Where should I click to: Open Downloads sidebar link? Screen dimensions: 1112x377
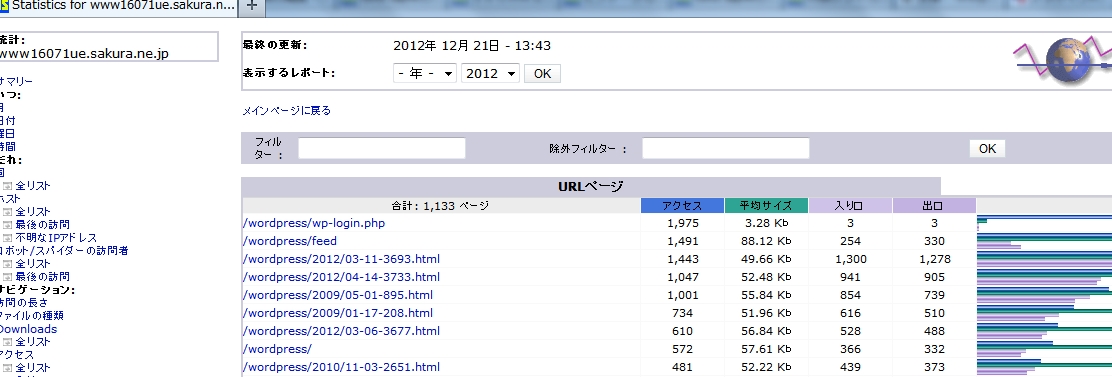tap(28, 330)
